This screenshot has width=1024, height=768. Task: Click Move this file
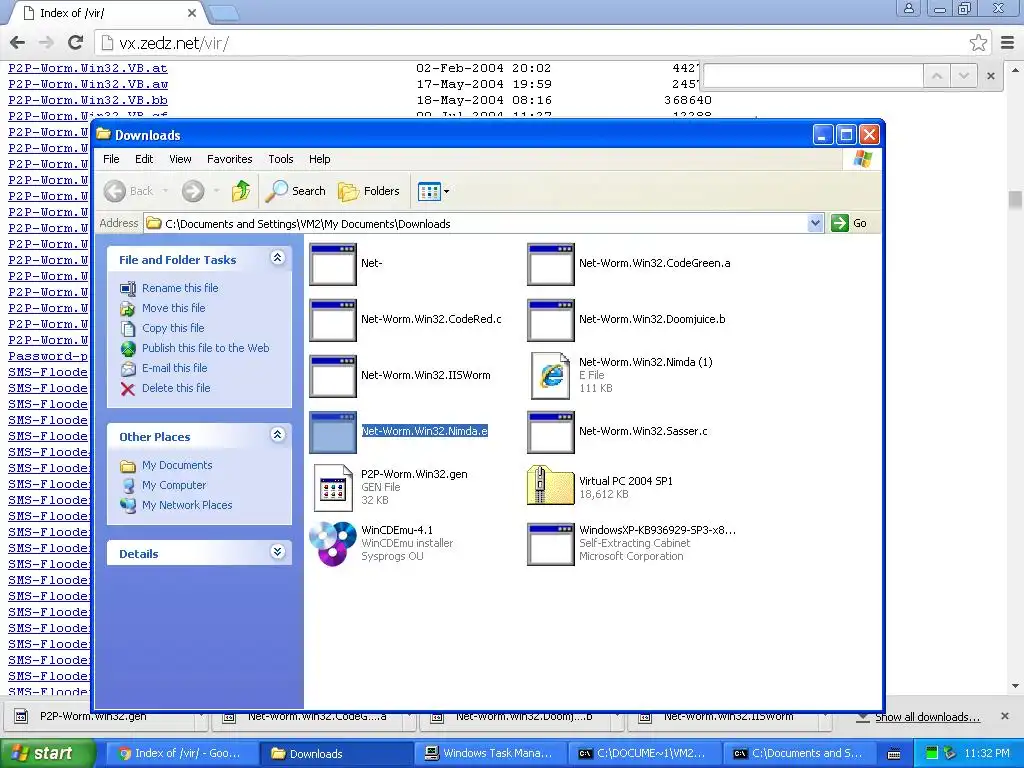[173, 308]
